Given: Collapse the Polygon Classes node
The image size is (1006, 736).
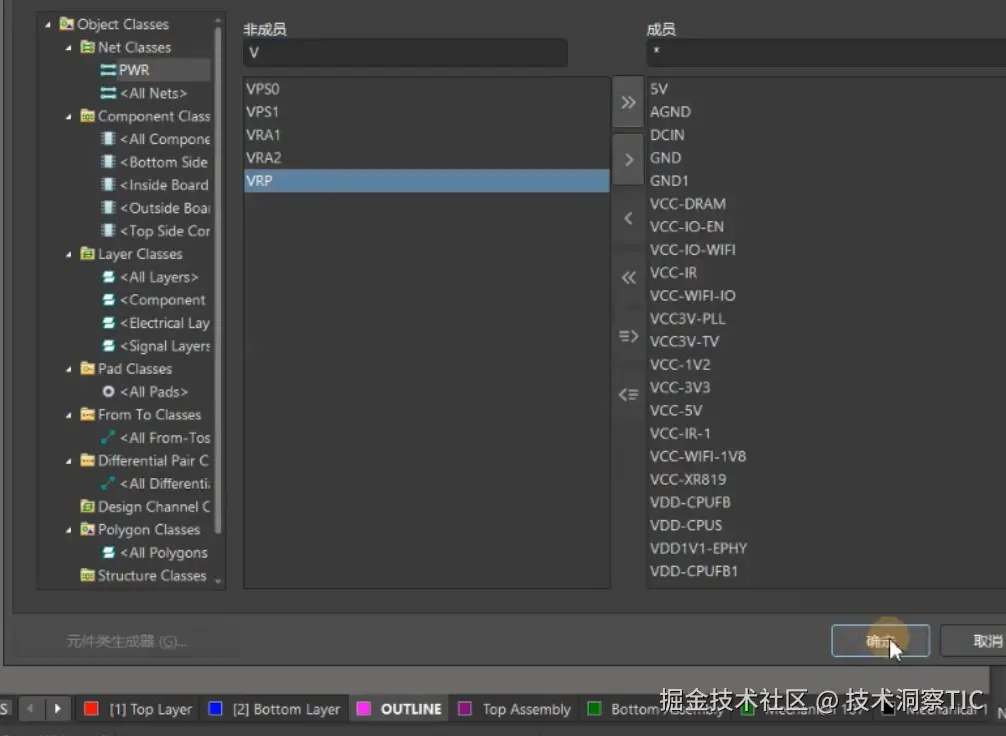Looking at the screenshot, I should pos(69,530).
